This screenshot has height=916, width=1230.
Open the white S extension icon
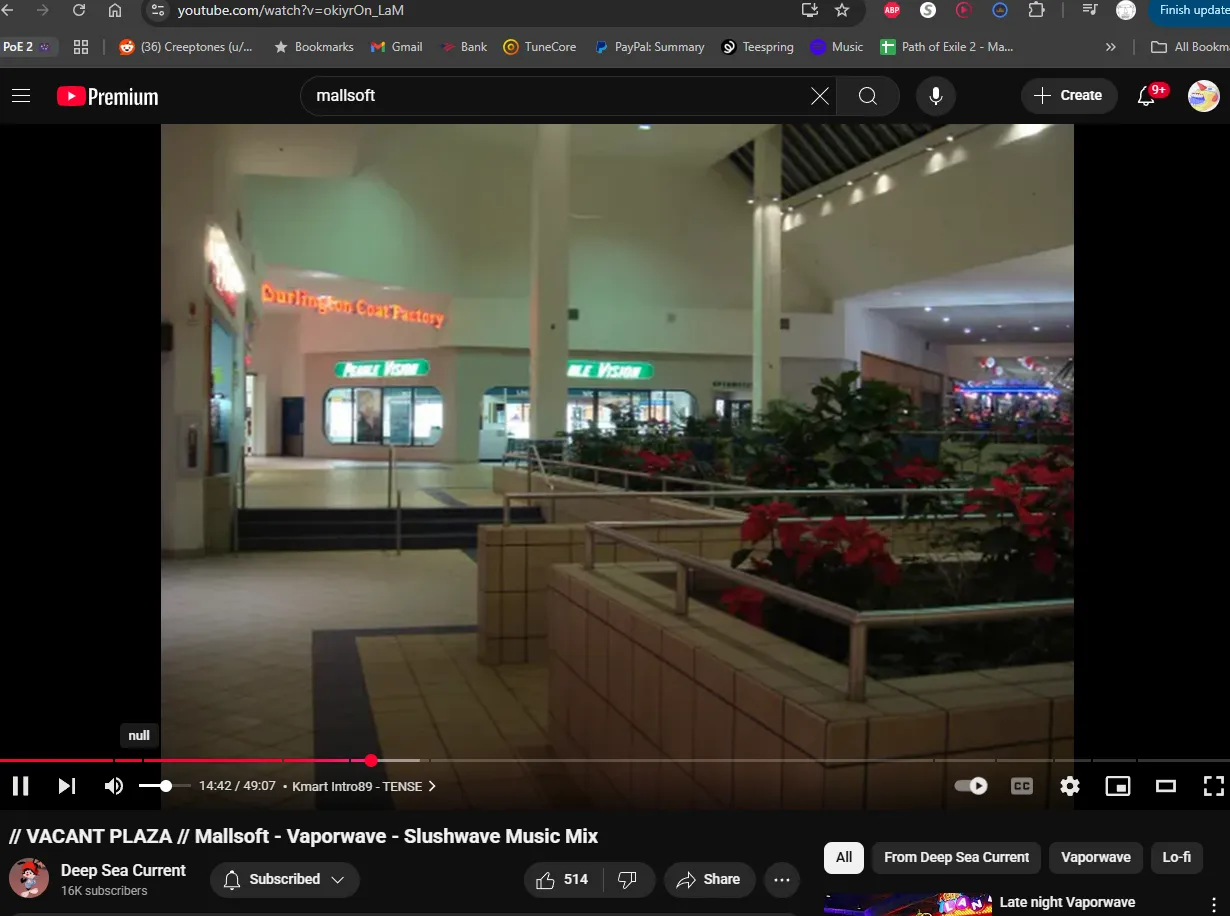tap(928, 10)
